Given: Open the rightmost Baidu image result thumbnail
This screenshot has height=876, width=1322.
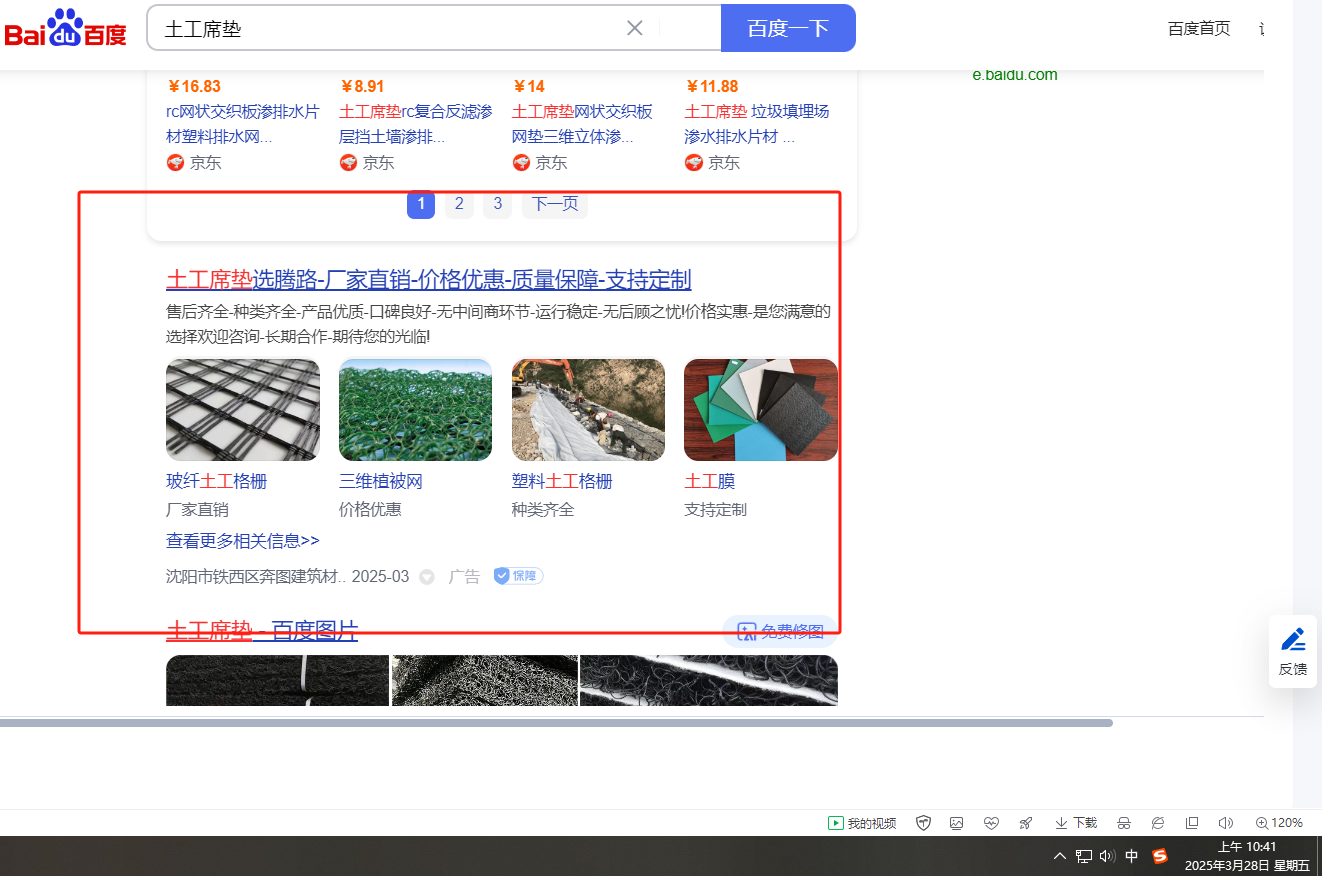Looking at the screenshot, I should [709, 680].
